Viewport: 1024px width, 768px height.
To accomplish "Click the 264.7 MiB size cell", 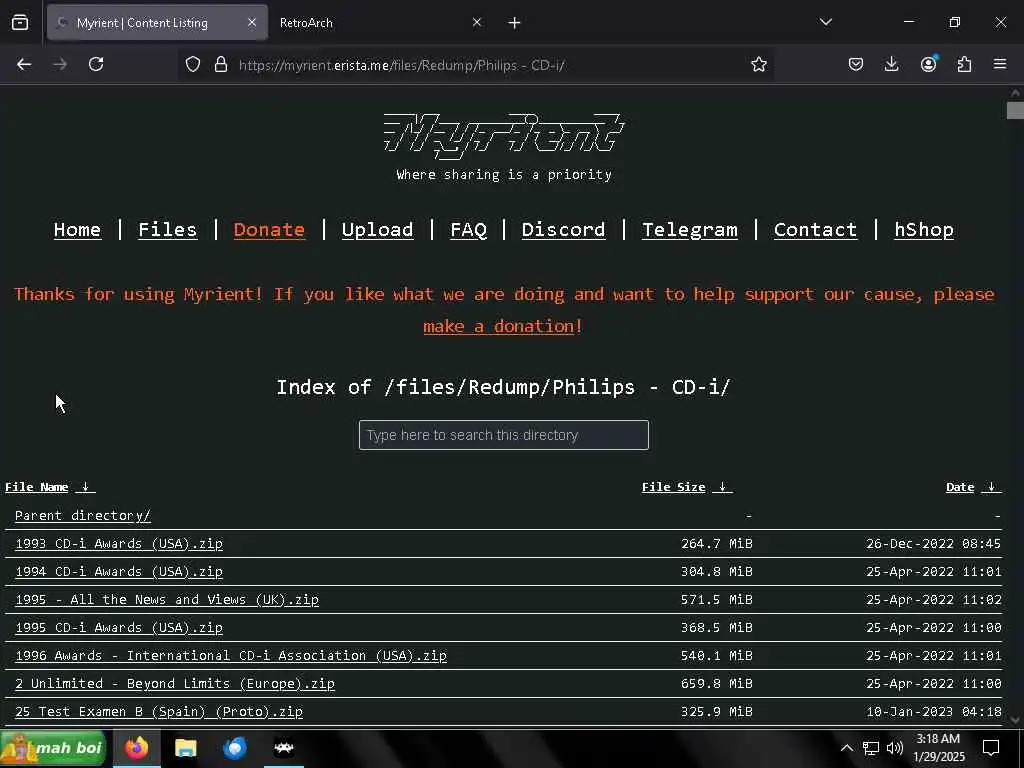I will click(716, 543).
